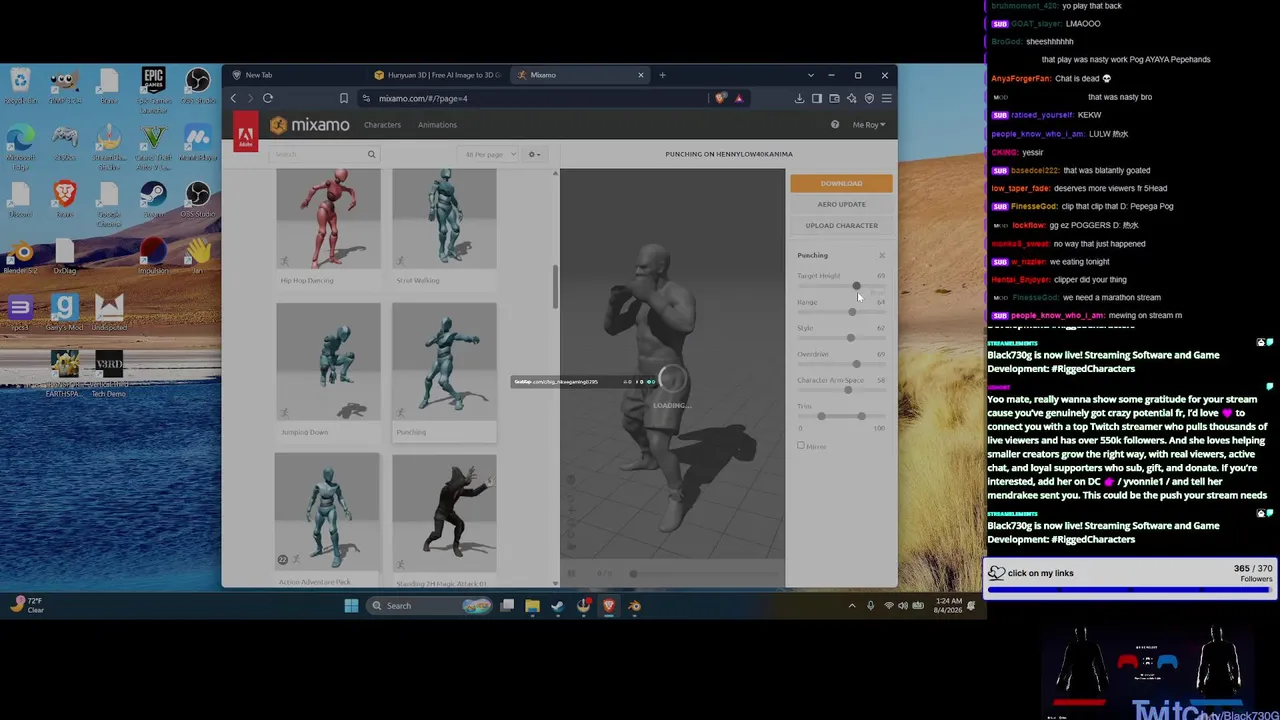This screenshot has width=1280, height=720.
Task: Select the Hip Hop Dancing animation thumbnail
Action: (328, 219)
